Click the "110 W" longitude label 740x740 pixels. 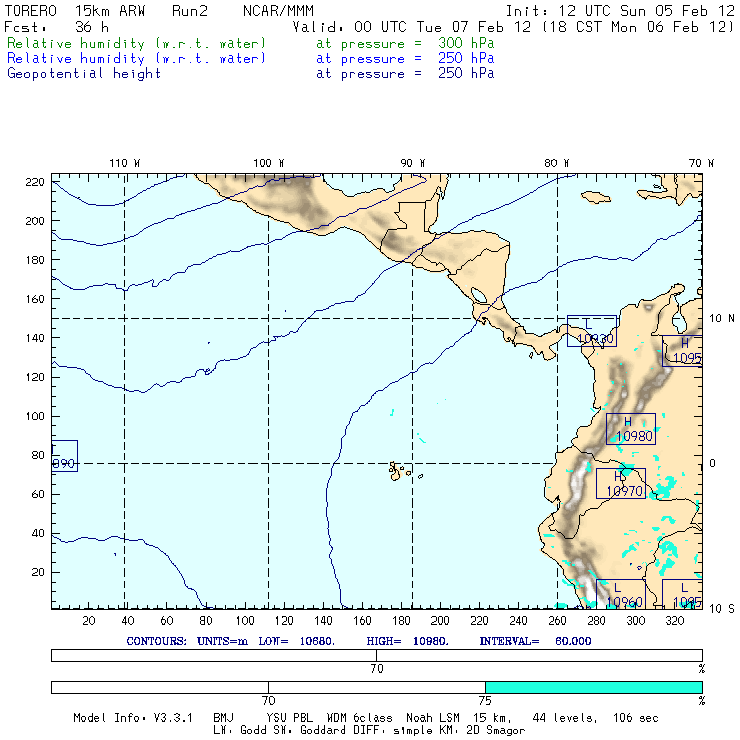[x=125, y=163]
